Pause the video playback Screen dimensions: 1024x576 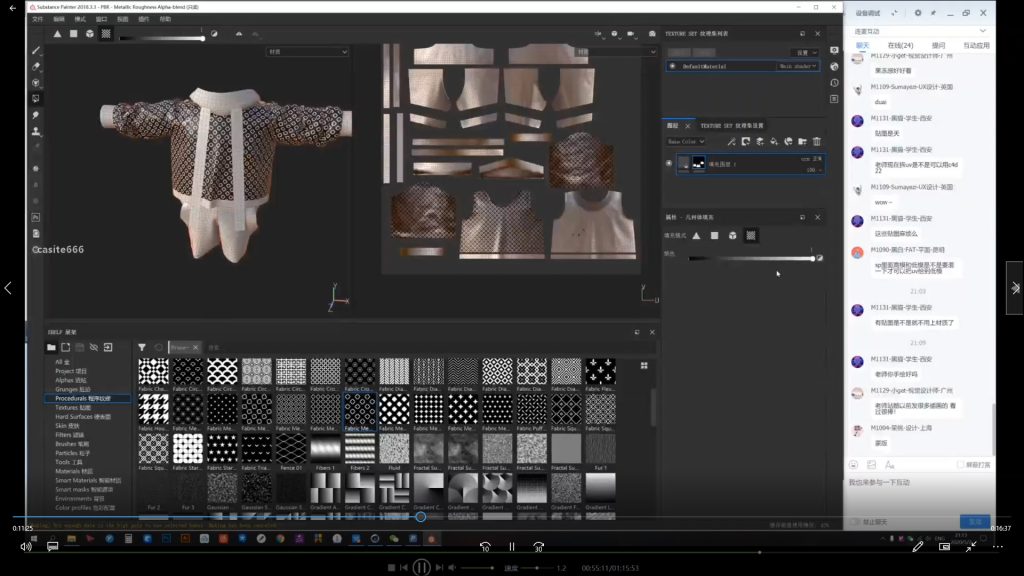(422, 567)
